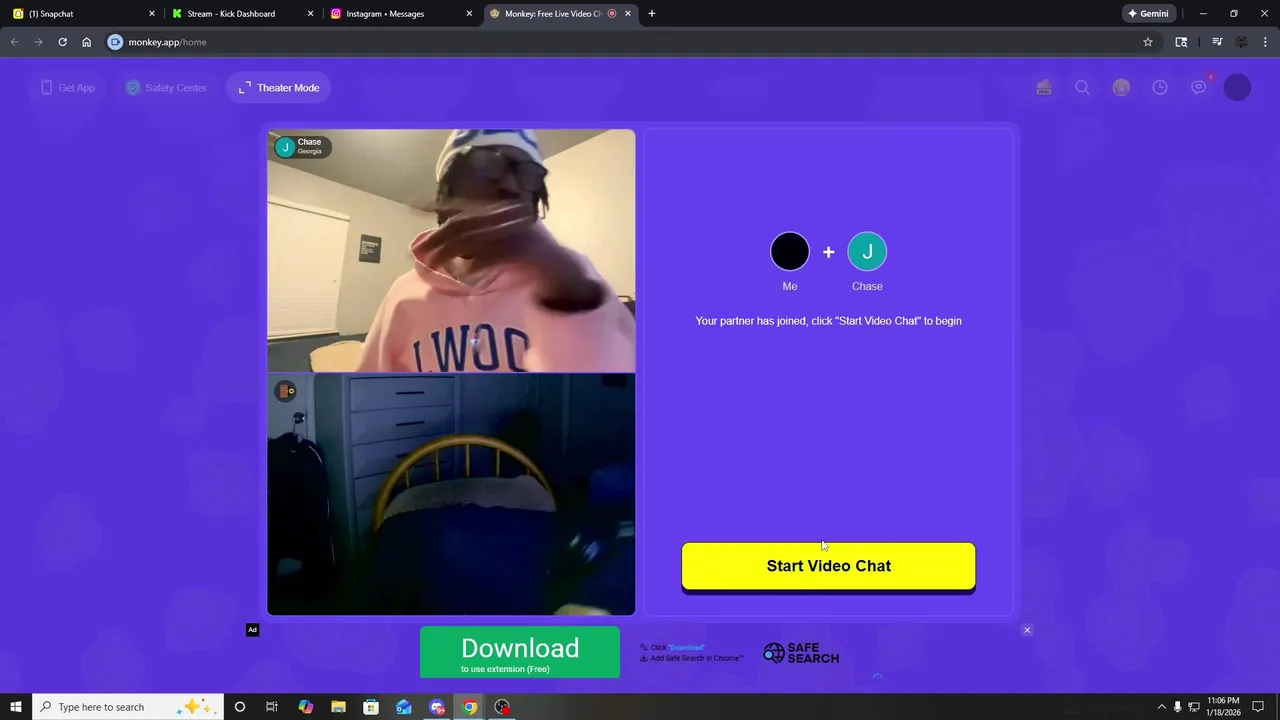Click the camera site-info icon in address bar
Viewport: 1280px width, 720px height.
tap(115, 42)
